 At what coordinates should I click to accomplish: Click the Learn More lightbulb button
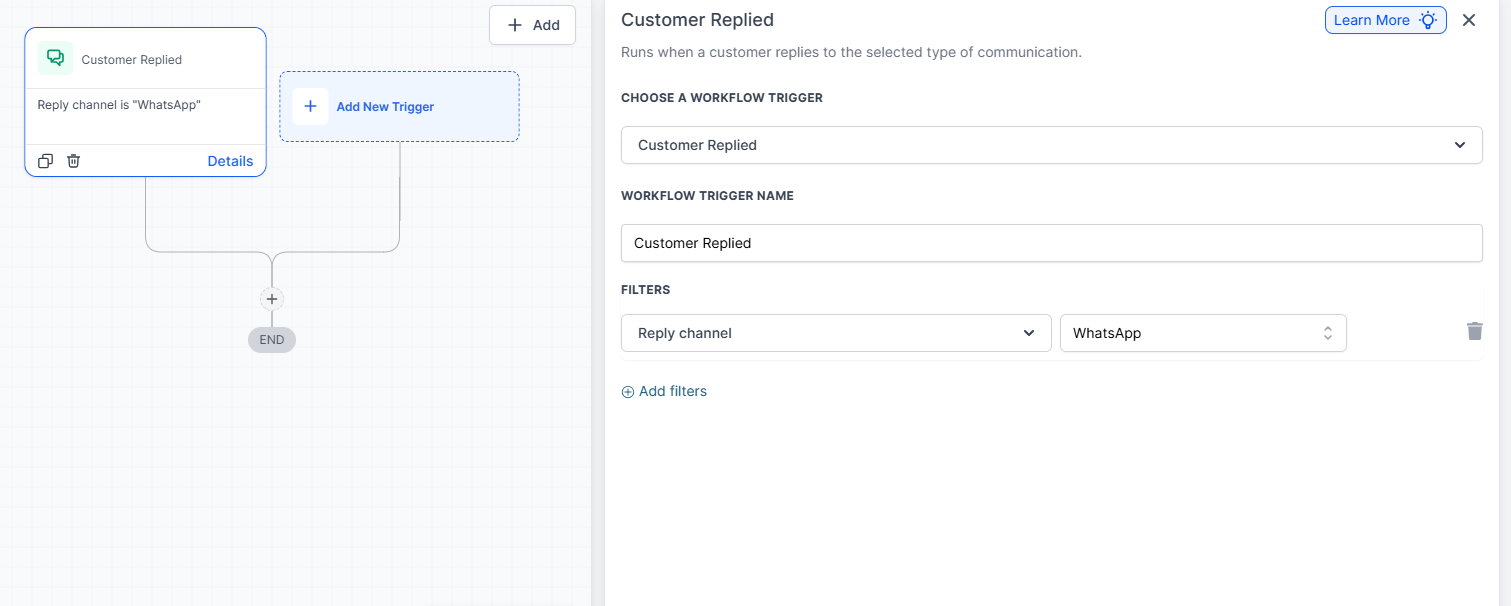1385,20
